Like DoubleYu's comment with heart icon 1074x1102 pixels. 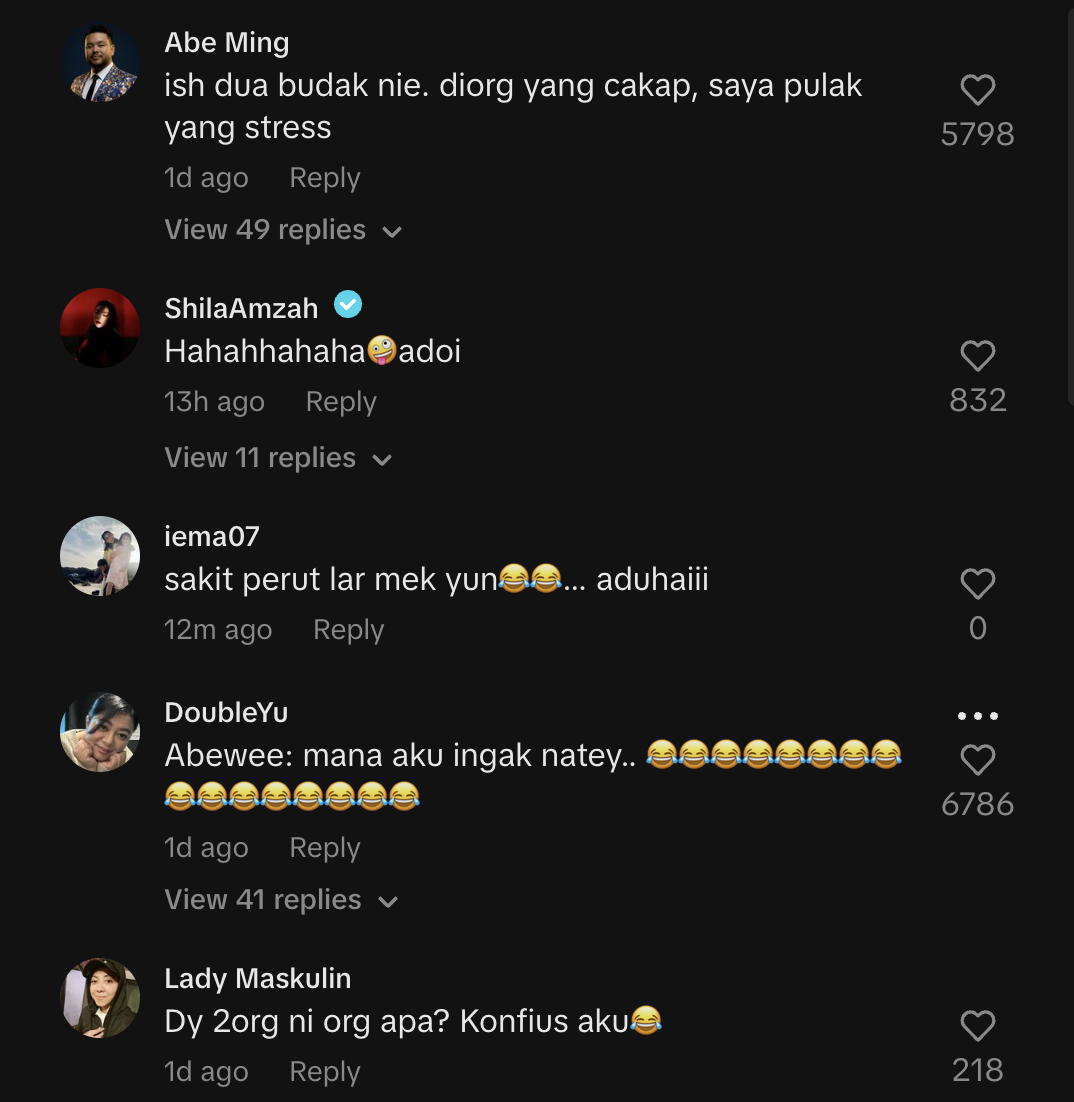tap(977, 761)
